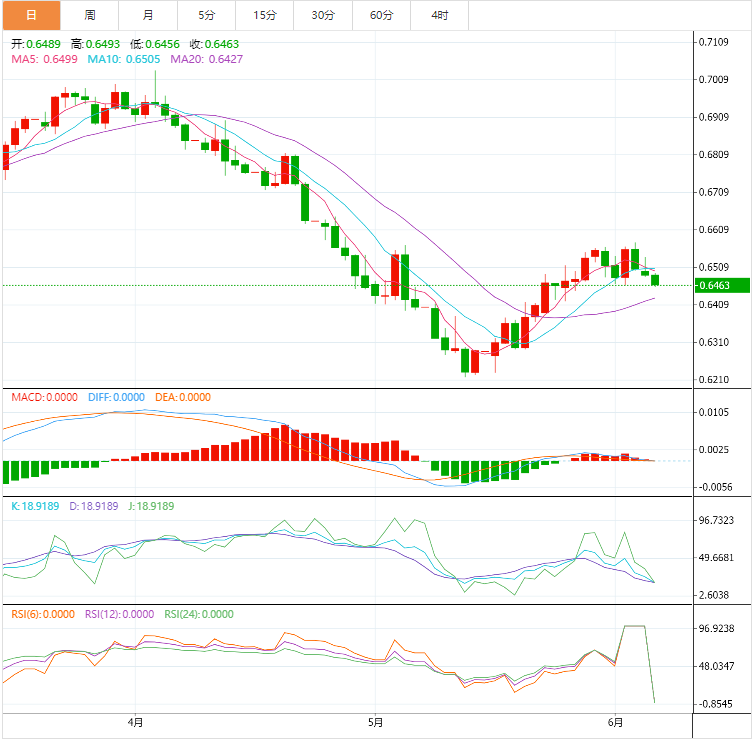Click the 48.0347 RSI axis label
This screenshot has width=753, height=744.
point(716,666)
